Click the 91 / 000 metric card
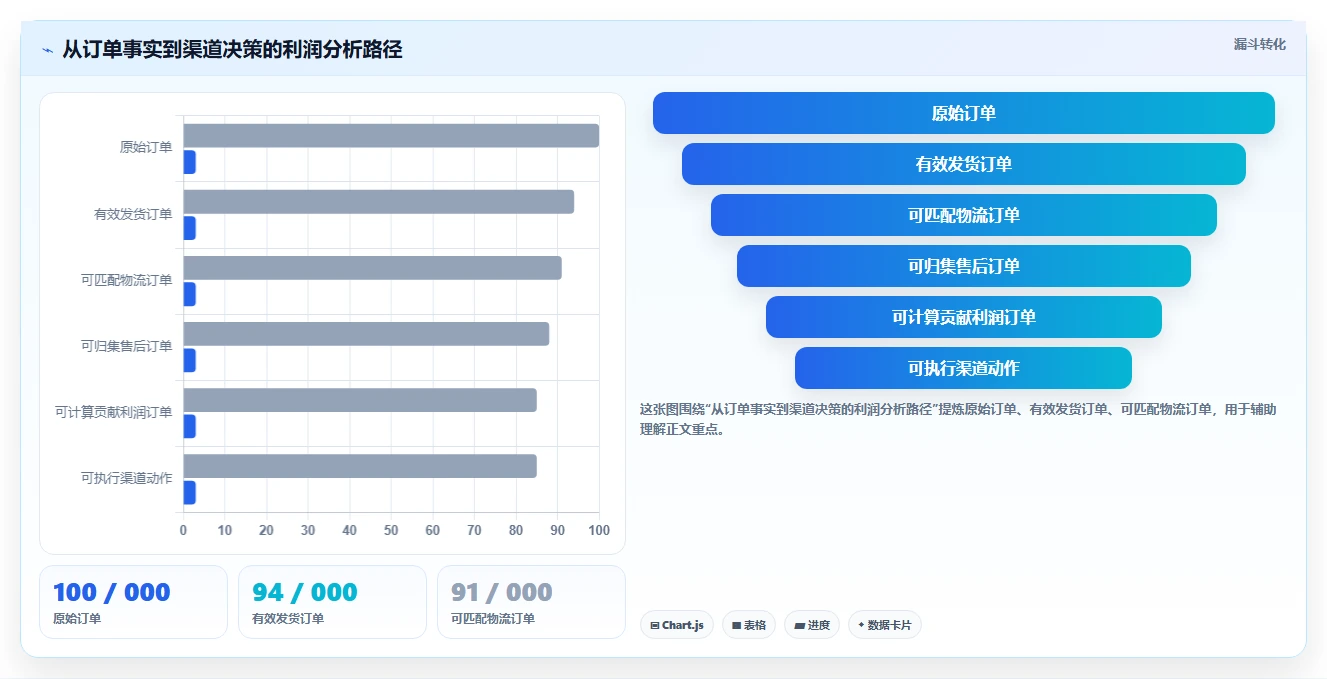Screen dimensions: 1327x679 tap(531, 602)
